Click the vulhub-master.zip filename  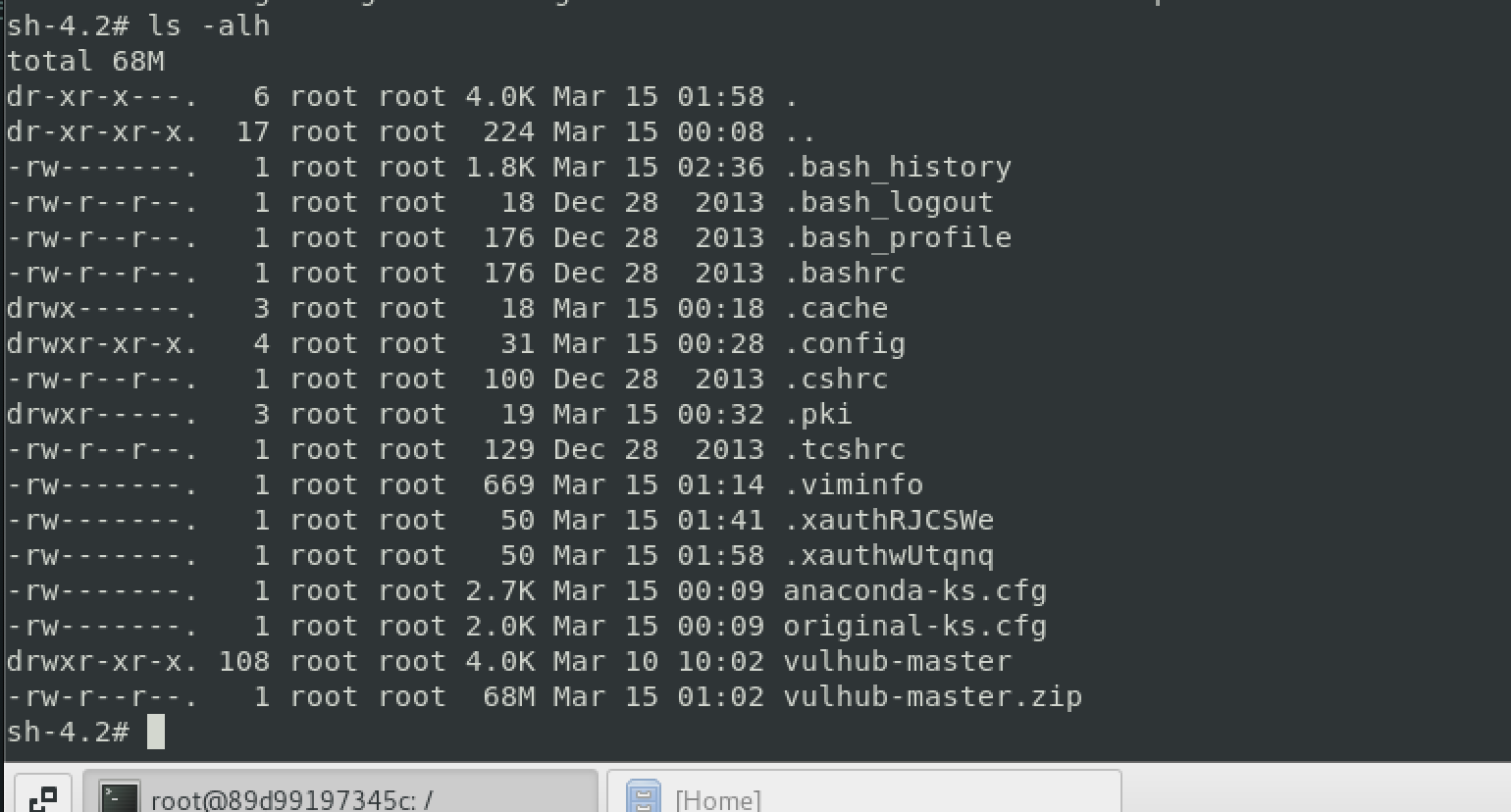coord(932,696)
